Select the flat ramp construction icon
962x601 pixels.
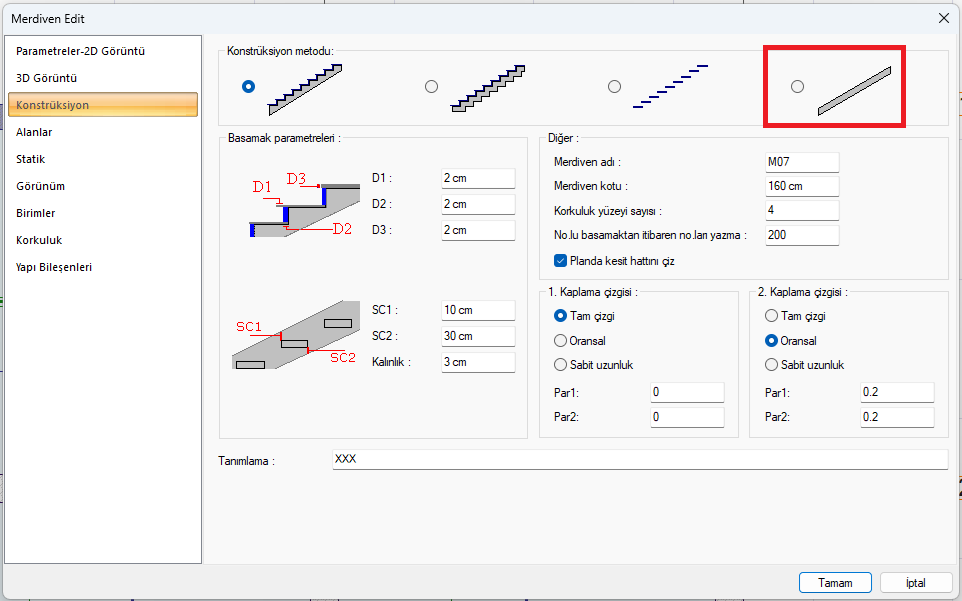click(x=853, y=91)
